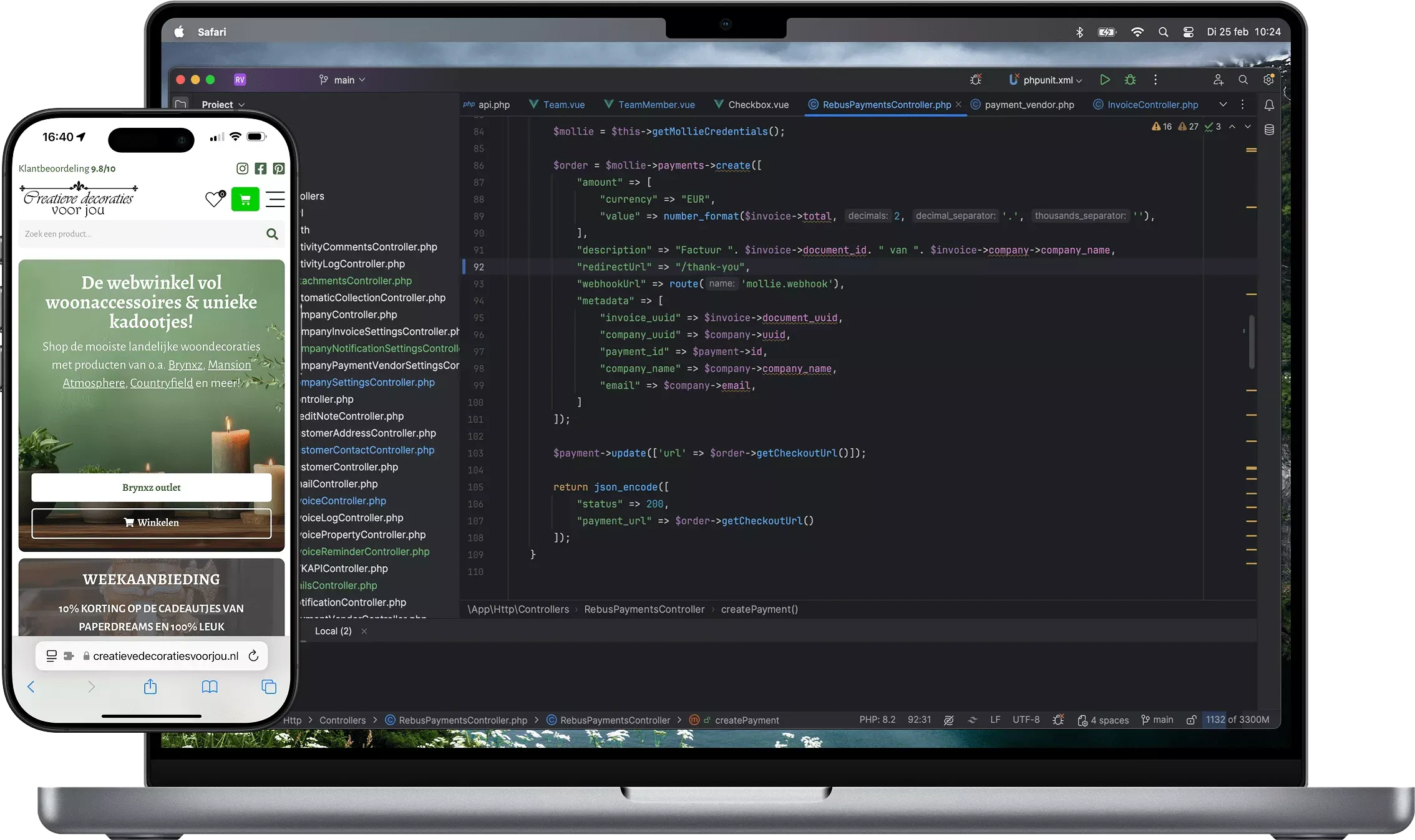Open the 16 warnings inspection widget
The image size is (1415, 840).
click(x=1162, y=127)
